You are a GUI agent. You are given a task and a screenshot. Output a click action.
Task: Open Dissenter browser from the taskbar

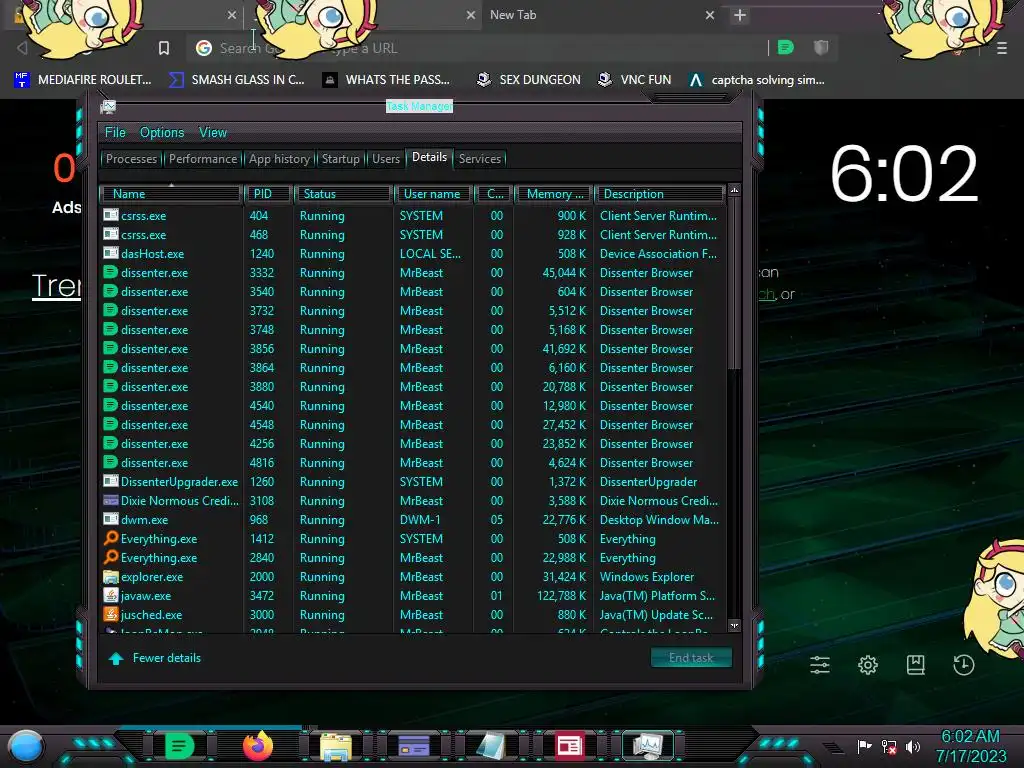coord(180,746)
